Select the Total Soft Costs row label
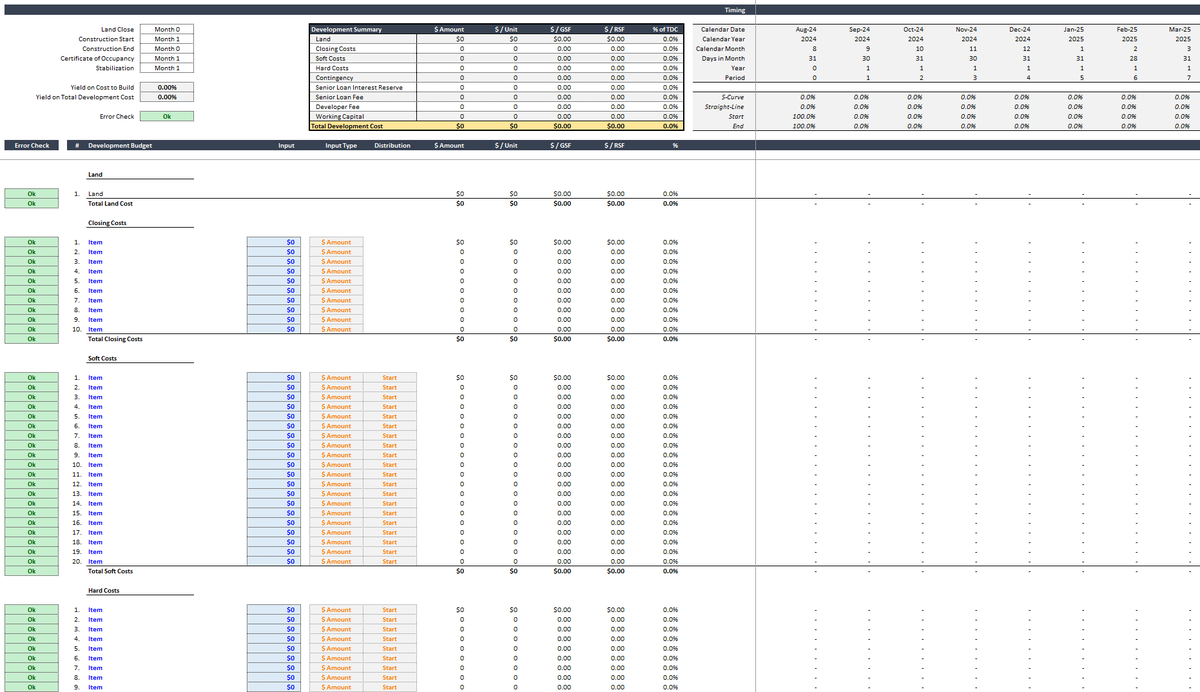The height and width of the screenshot is (692, 1200). tap(110, 571)
